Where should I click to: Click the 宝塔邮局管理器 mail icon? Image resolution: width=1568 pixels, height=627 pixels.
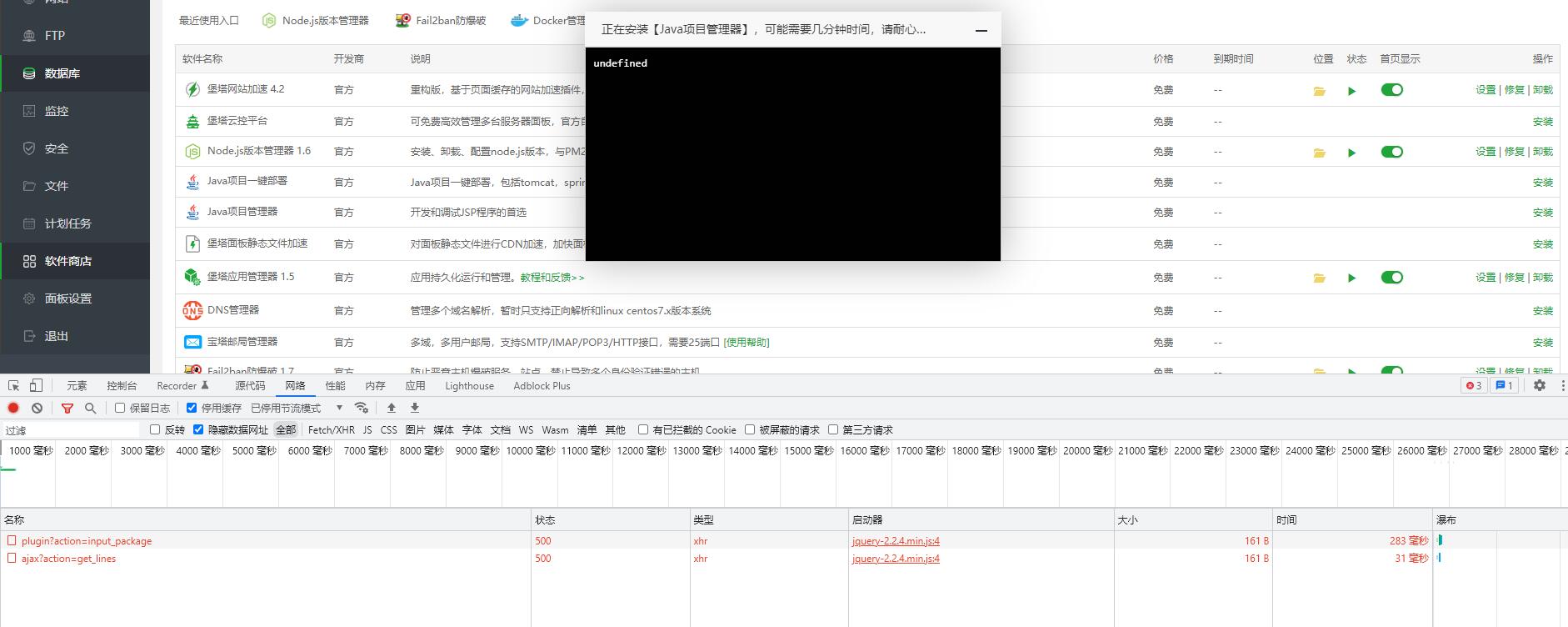coord(192,342)
